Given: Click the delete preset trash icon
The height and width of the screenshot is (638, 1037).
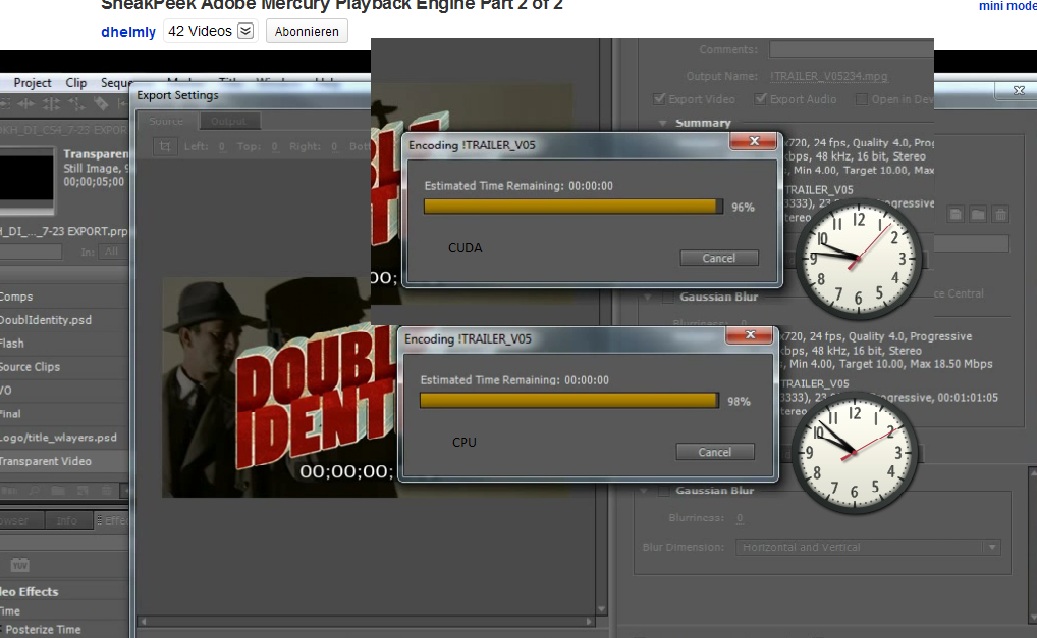Looking at the screenshot, I should click(x=1000, y=214).
